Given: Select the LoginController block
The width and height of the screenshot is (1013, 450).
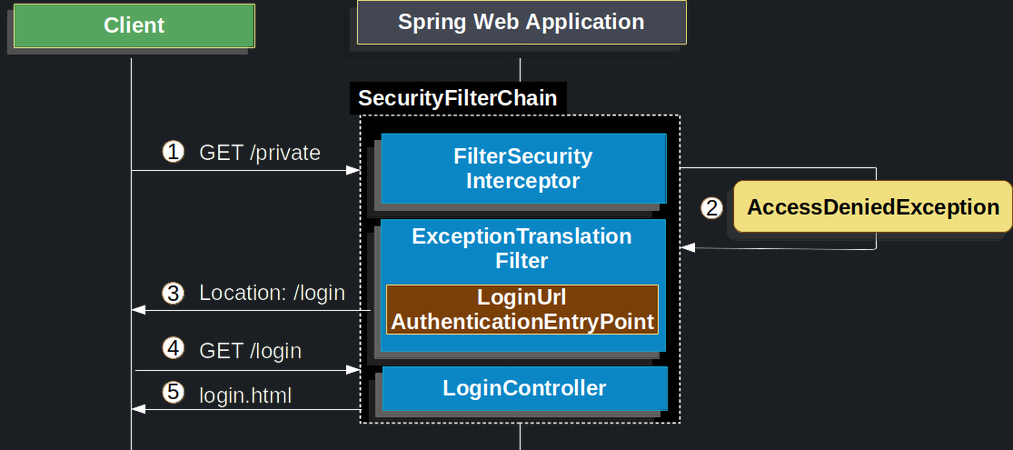Looking at the screenshot, I should coord(524,388).
